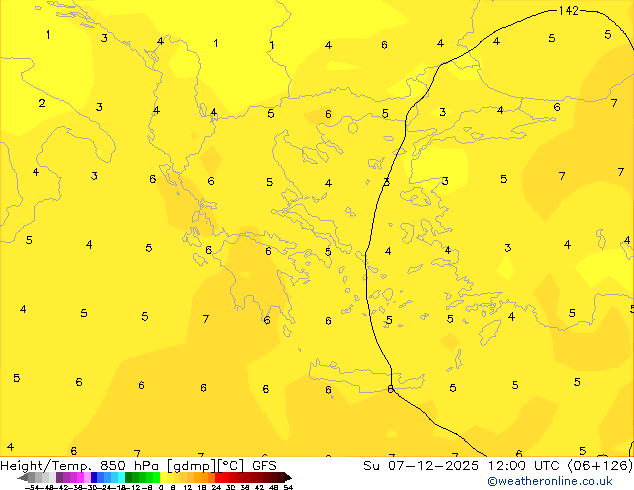Click the '54' legend scale value

point(288,487)
